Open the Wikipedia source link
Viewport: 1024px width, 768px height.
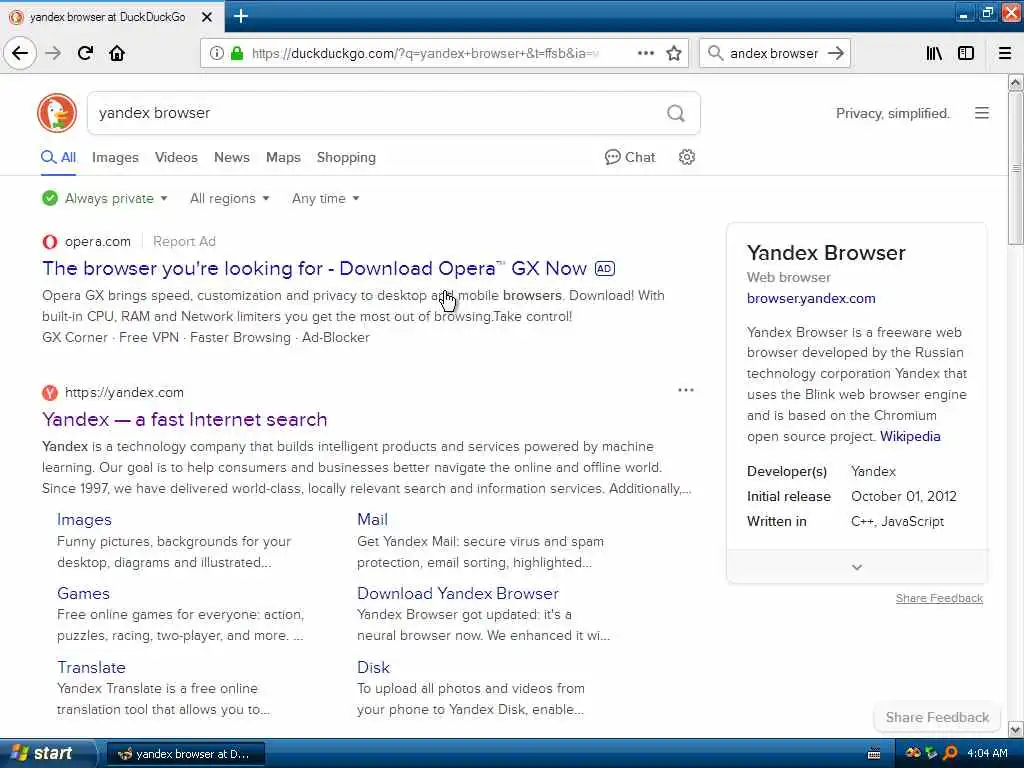910,436
